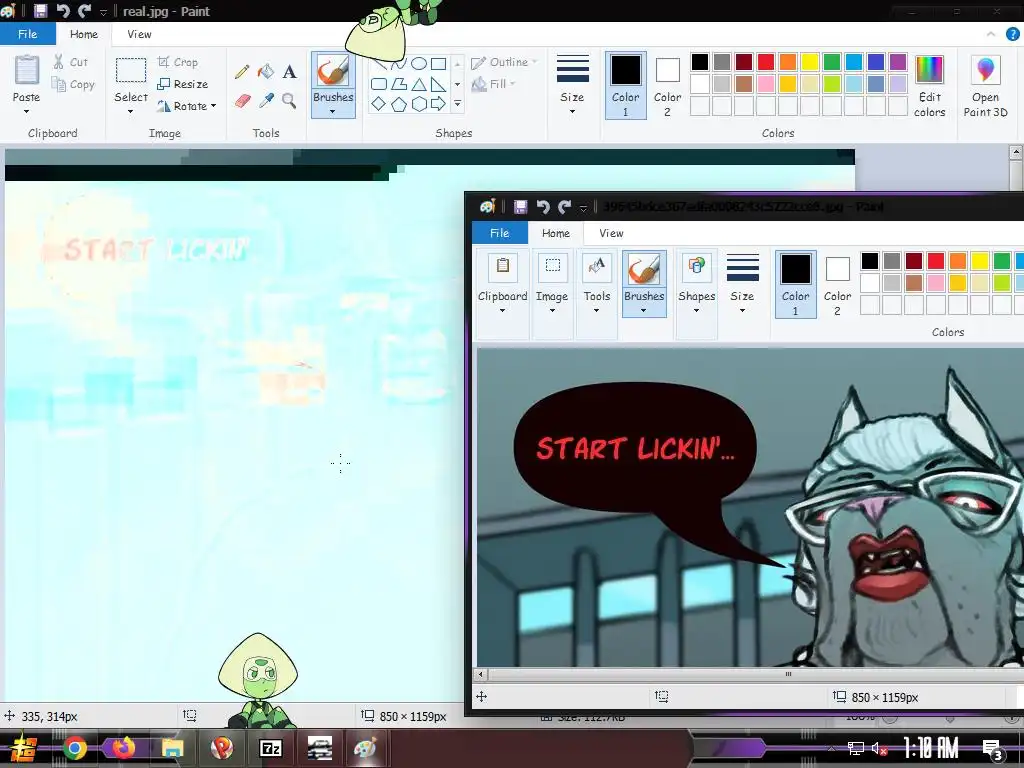Open the Outline dropdown

[504, 62]
